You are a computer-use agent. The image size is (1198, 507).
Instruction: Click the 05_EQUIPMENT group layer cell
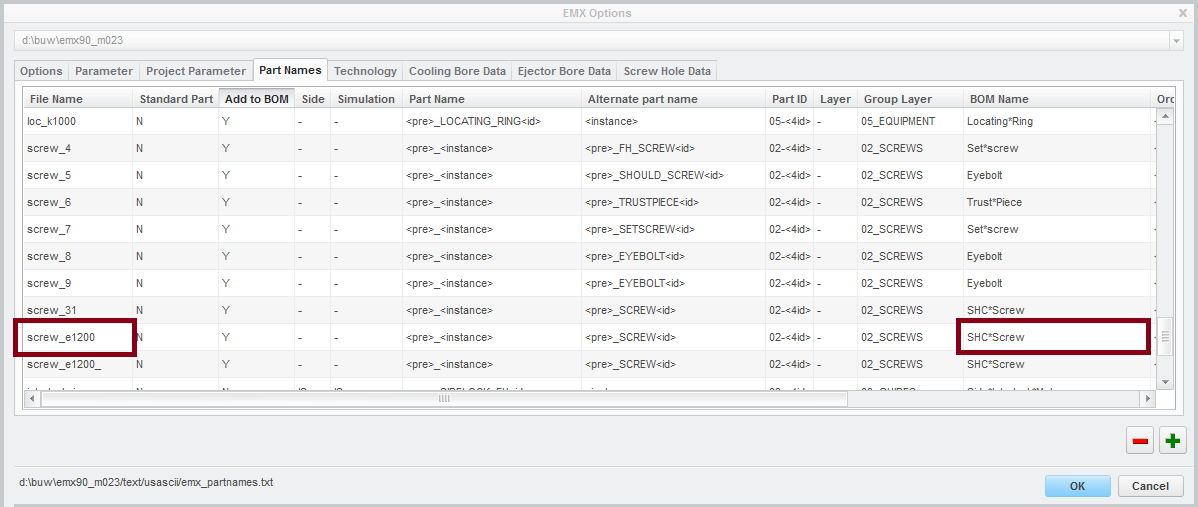tap(910, 121)
